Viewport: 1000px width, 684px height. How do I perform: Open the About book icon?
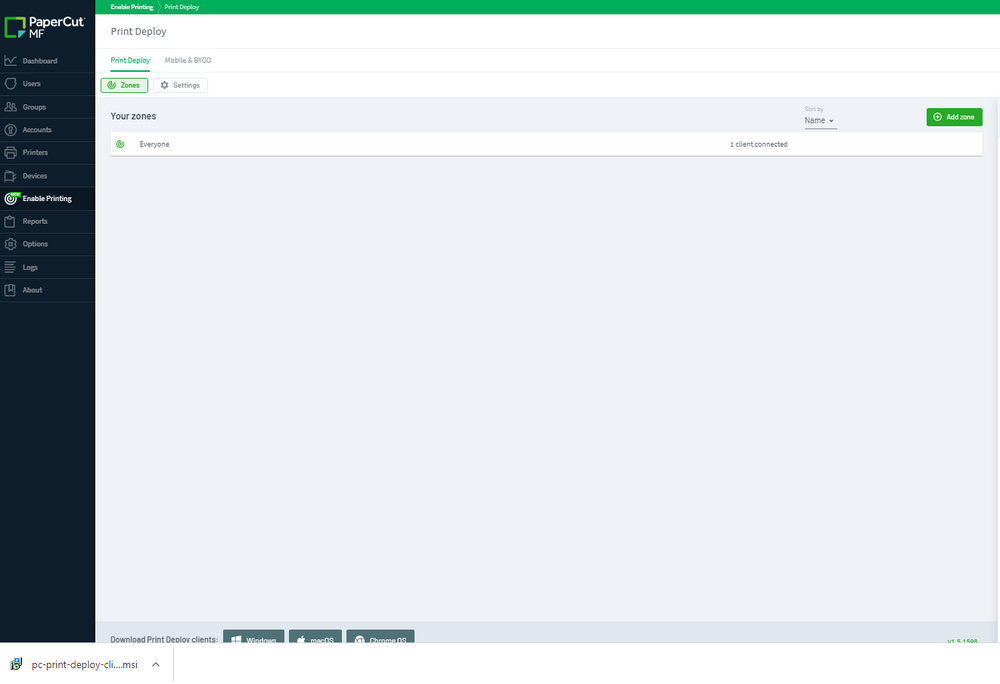[10, 290]
